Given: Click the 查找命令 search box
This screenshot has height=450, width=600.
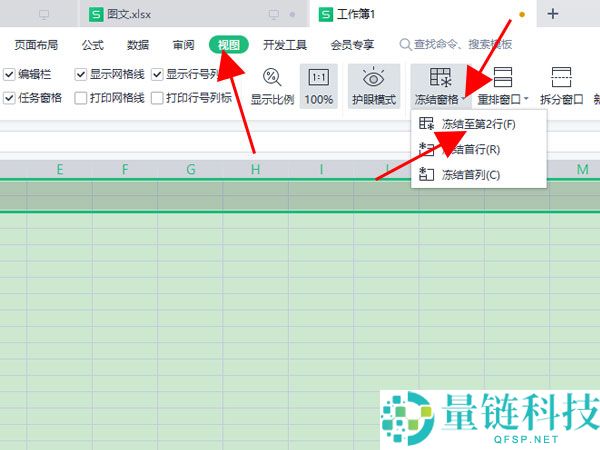Looking at the screenshot, I should [x=462, y=45].
